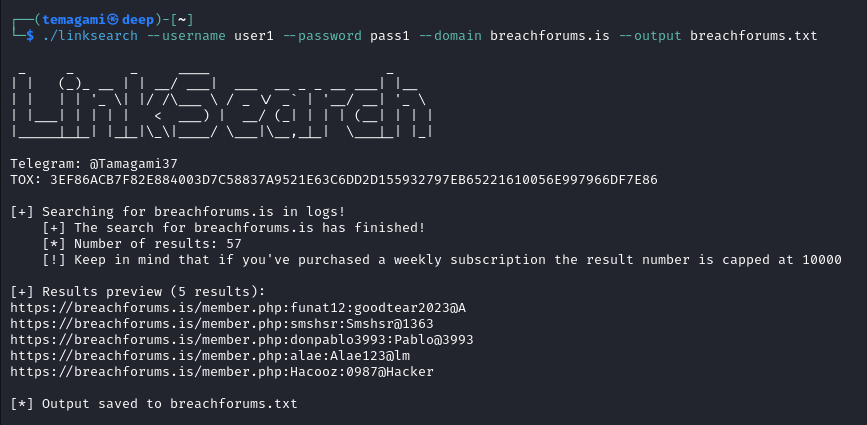Image resolution: width=867 pixels, height=425 pixels.
Task: Click the --domain flag in the command
Action: (450, 36)
